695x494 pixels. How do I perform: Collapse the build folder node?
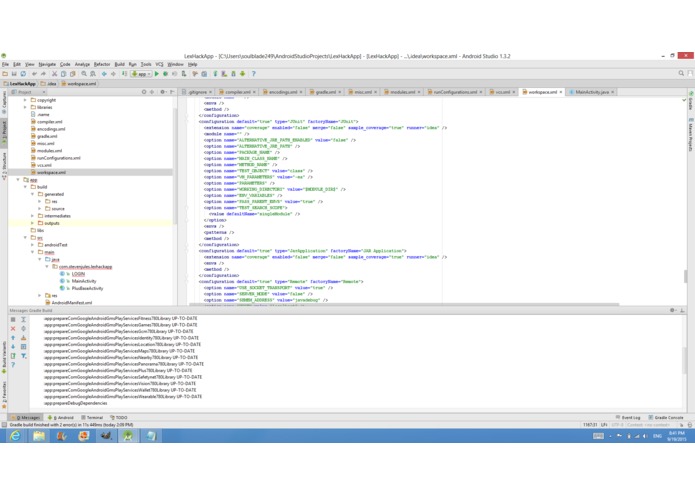tap(25, 187)
